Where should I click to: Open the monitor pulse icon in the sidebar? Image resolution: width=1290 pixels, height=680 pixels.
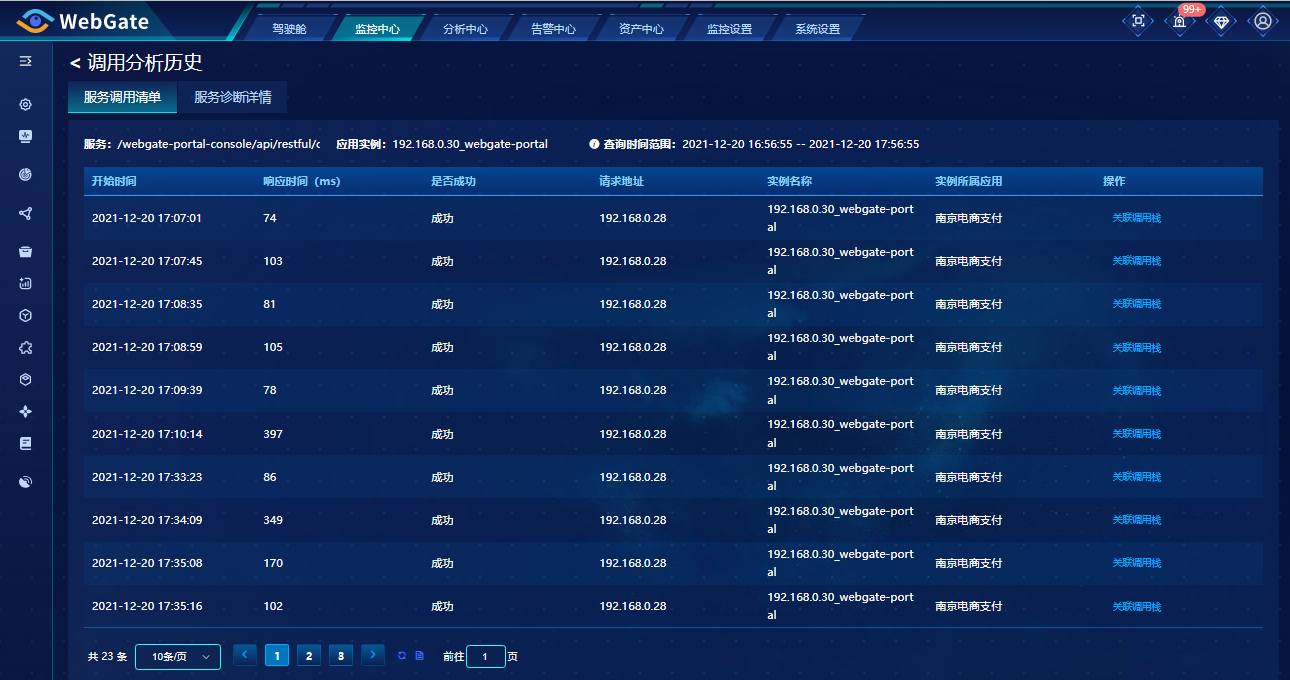[26, 136]
